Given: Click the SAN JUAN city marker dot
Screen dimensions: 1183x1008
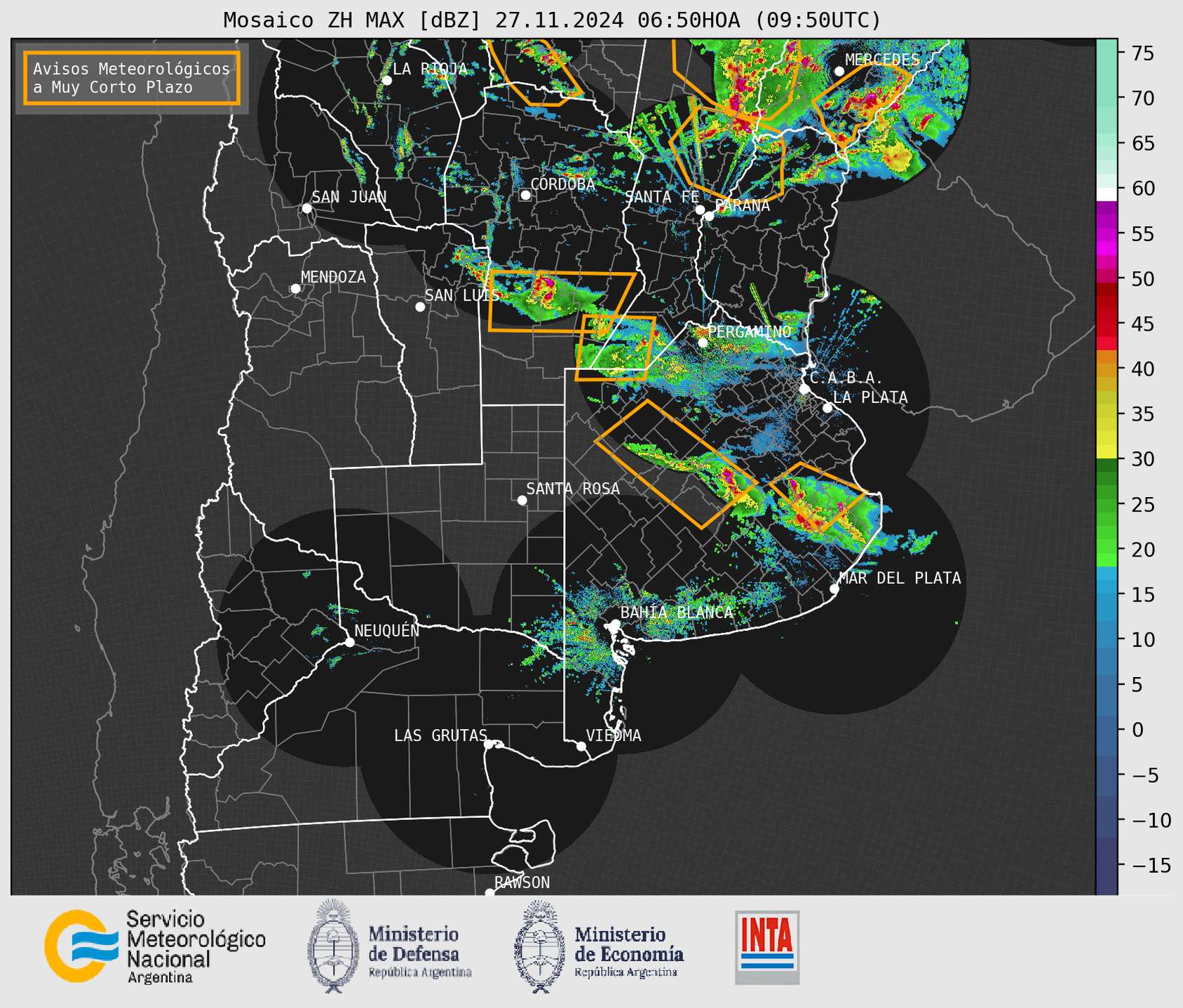Looking at the screenshot, I should point(306,208).
